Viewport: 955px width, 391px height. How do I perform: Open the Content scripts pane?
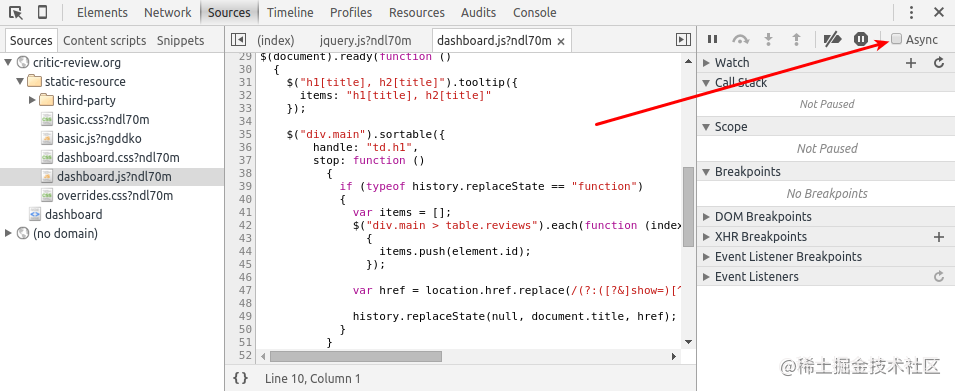point(105,40)
